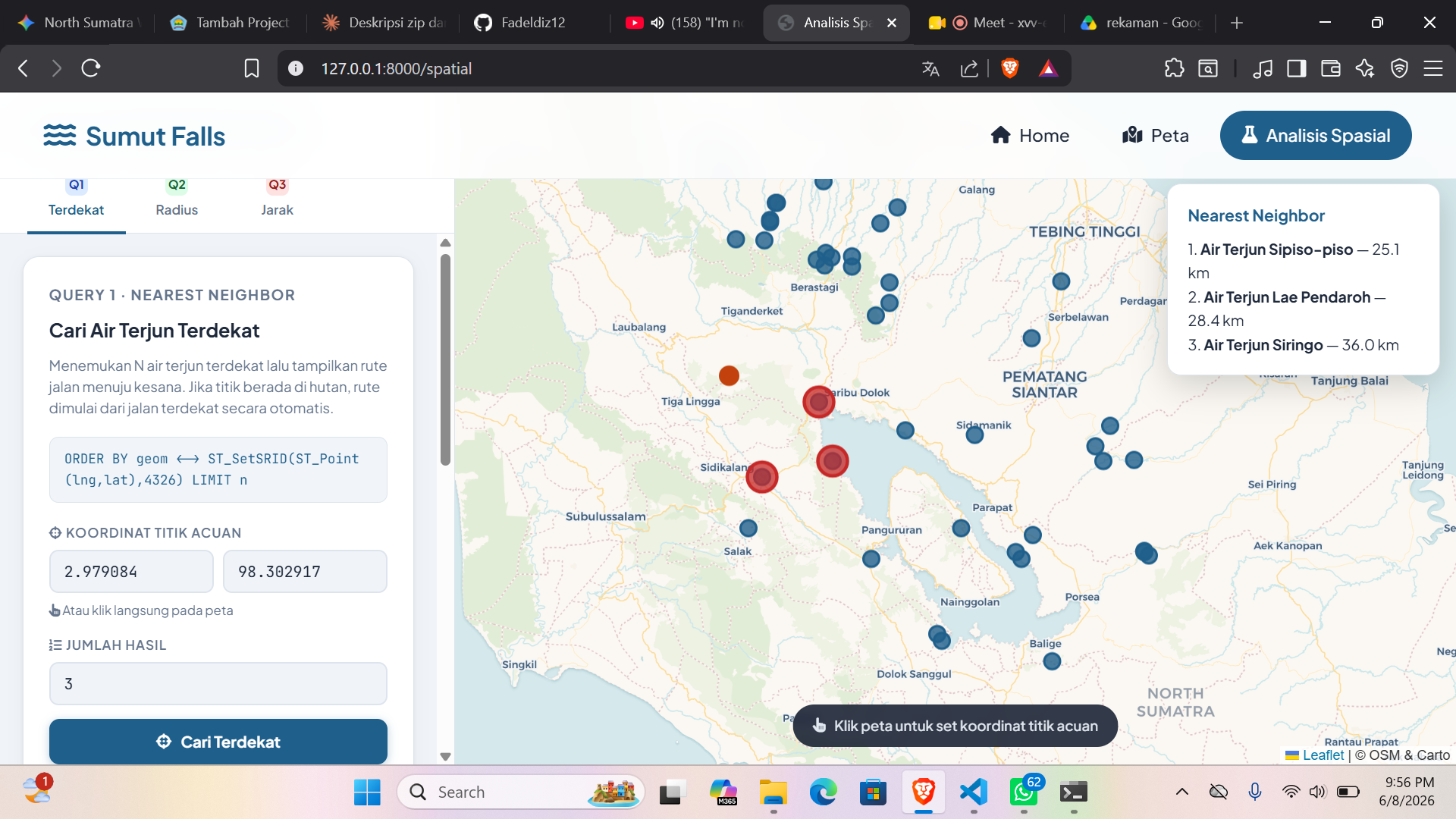Edit the longitude field 98.302917
Viewport: 1456px width, 819px height.
[x=305, y=571]
